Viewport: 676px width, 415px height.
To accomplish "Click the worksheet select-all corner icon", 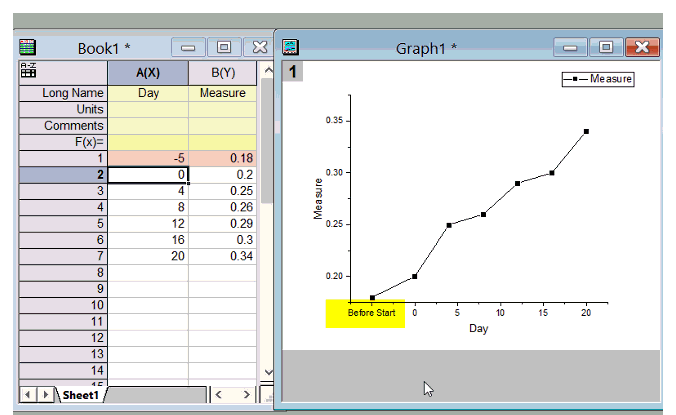I will tap(28, 70).
